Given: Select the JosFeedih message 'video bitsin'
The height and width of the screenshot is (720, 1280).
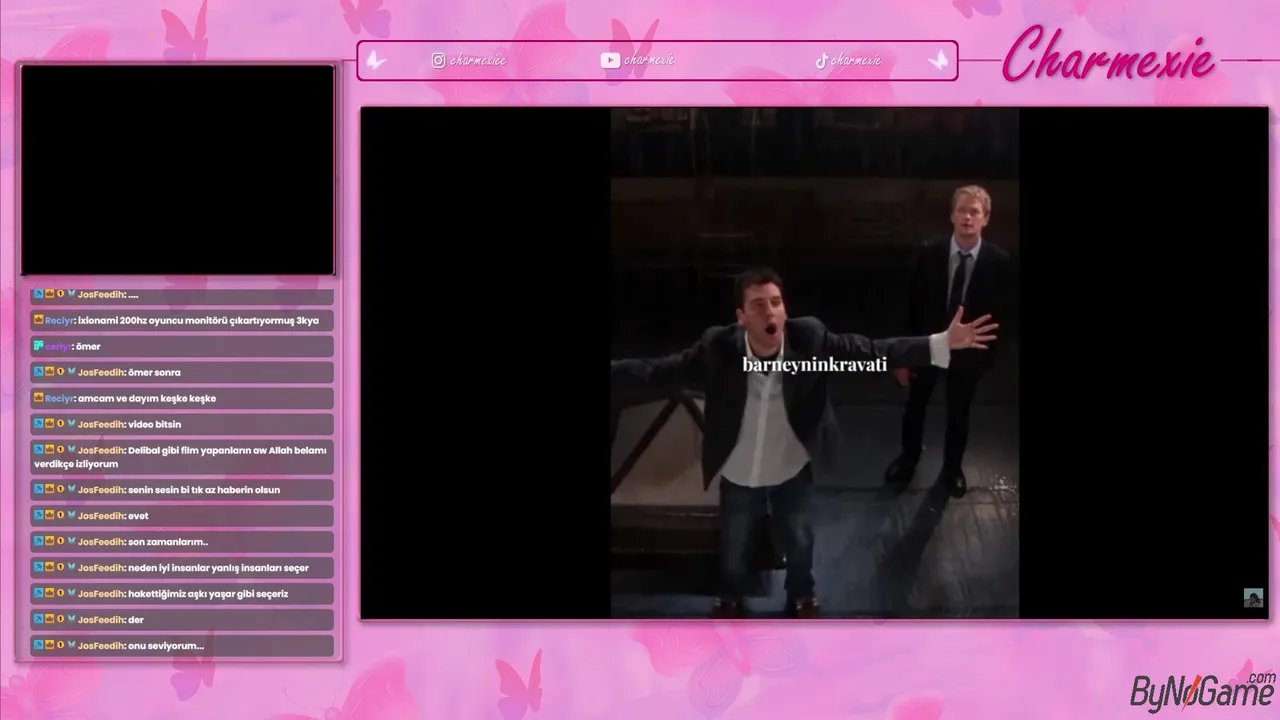Looking at the screenshot, I should 182,424.
